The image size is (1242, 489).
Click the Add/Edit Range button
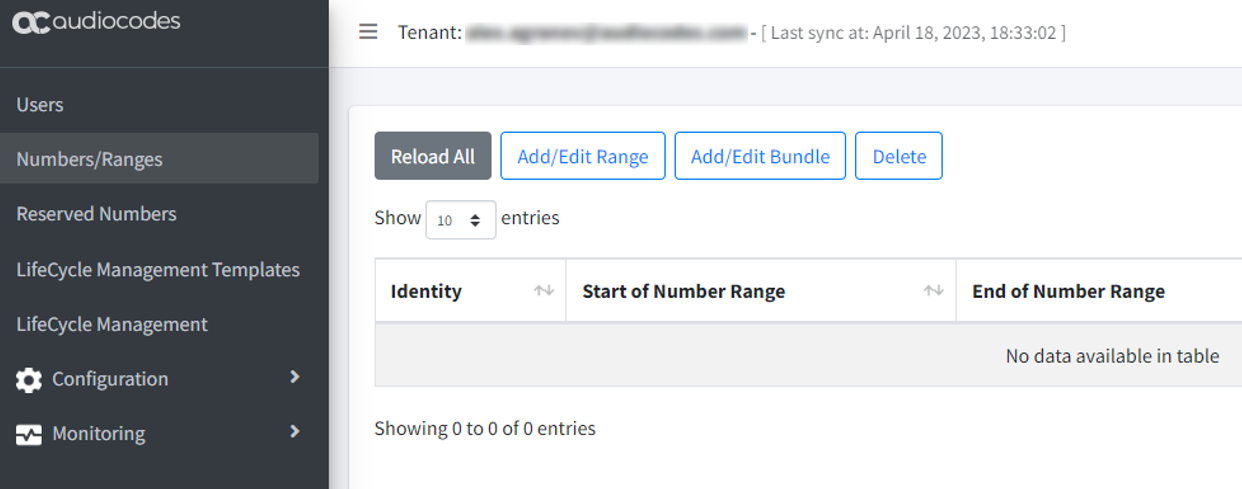tap(583, 156)
